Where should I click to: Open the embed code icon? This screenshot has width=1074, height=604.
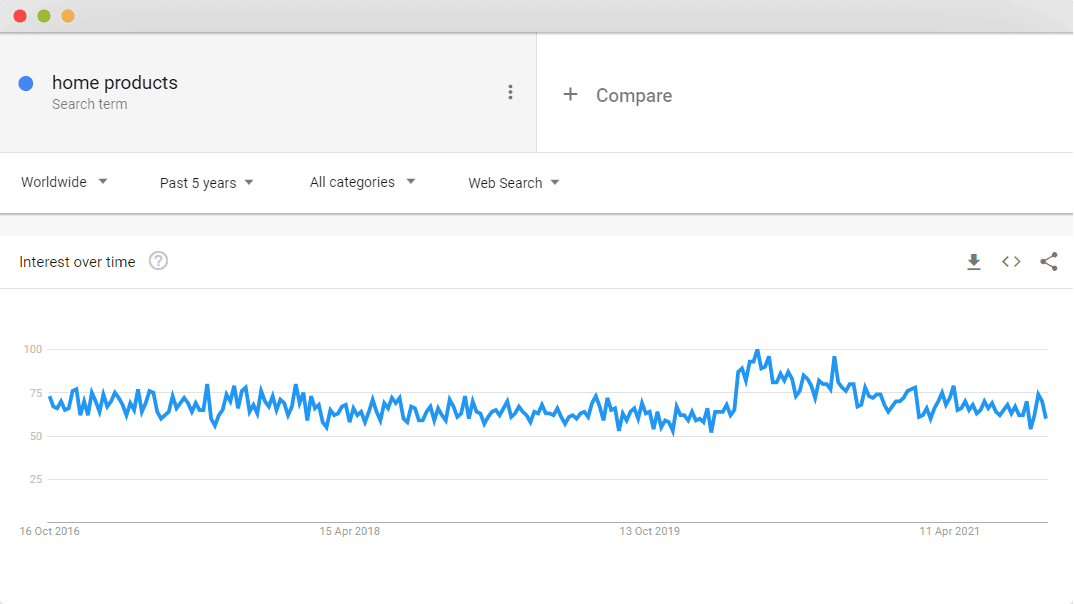pyautogui.click(x=1011, y=262)
